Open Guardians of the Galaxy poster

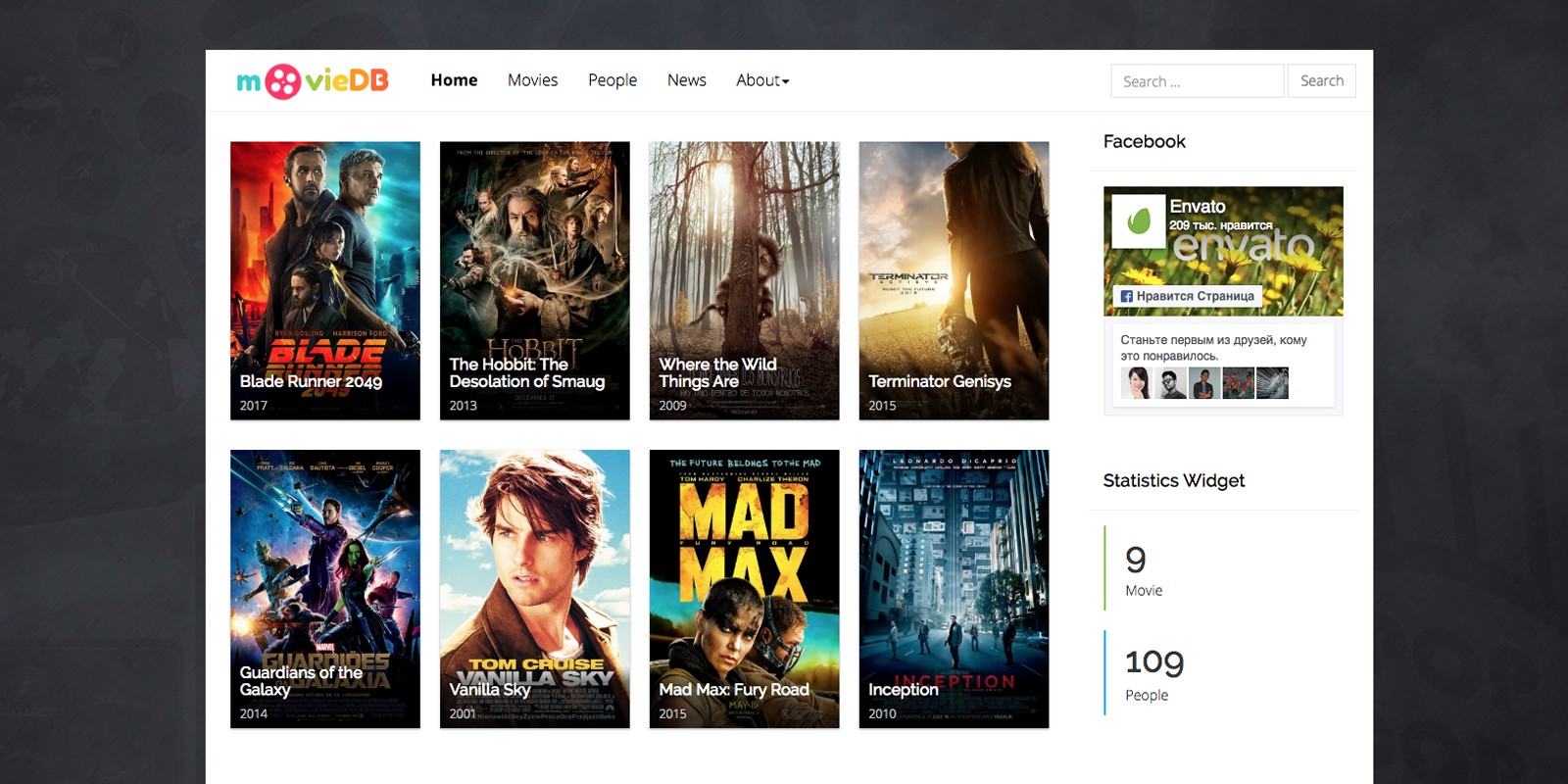point(324,588)
